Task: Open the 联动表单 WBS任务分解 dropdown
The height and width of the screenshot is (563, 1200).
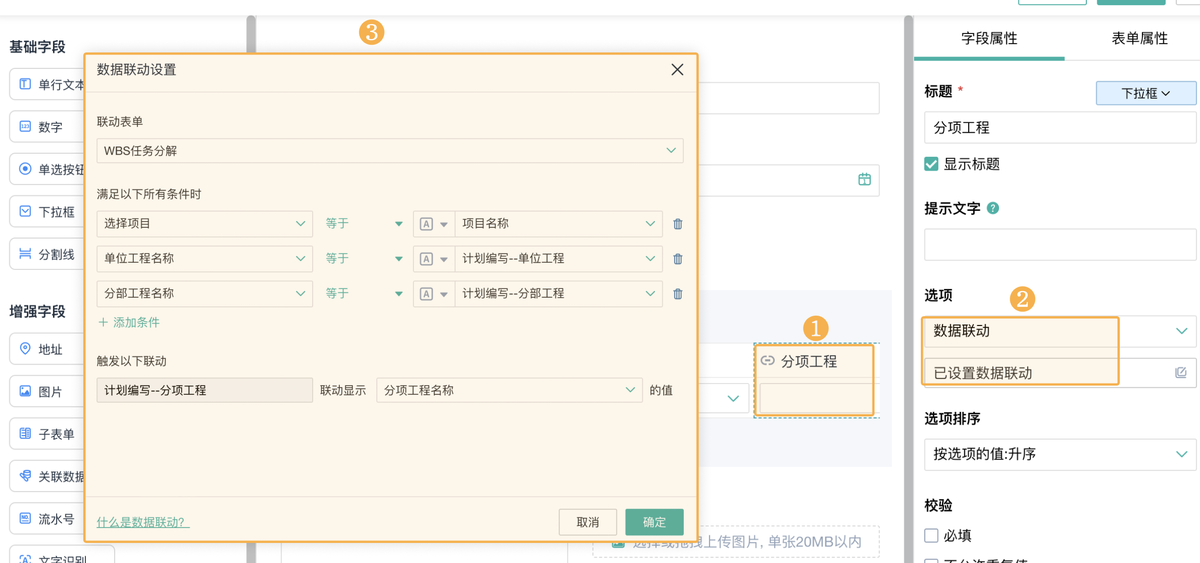Action: [390, 151]
